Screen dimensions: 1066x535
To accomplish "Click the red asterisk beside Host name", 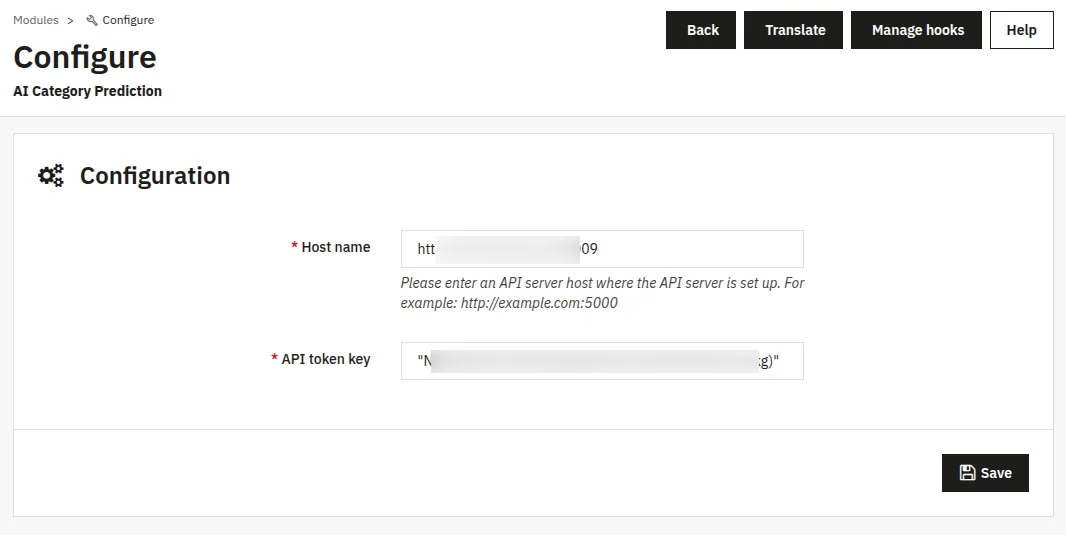I will pyautogui.click(x=294, y=247).
